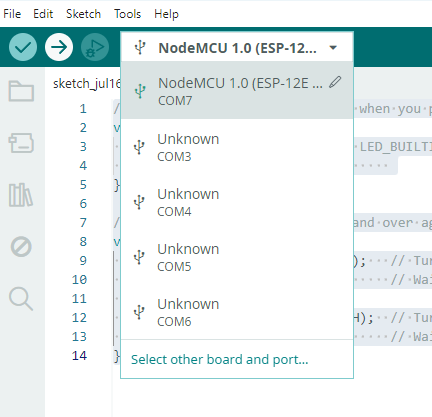
Task: Open the Edit menu
Action: coord(43,14)
